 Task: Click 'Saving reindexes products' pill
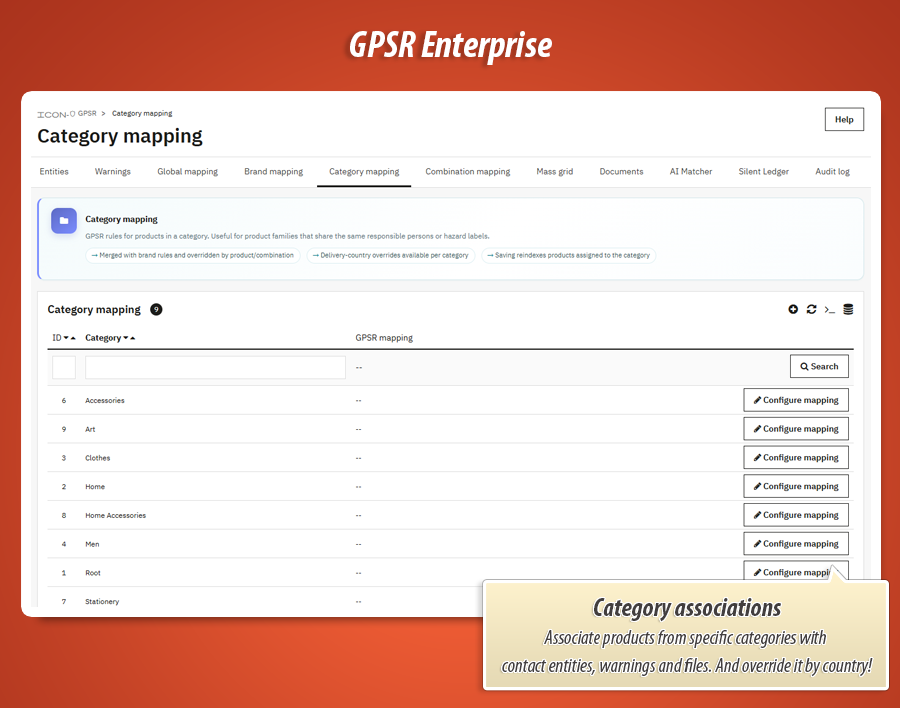pos(569,256)
